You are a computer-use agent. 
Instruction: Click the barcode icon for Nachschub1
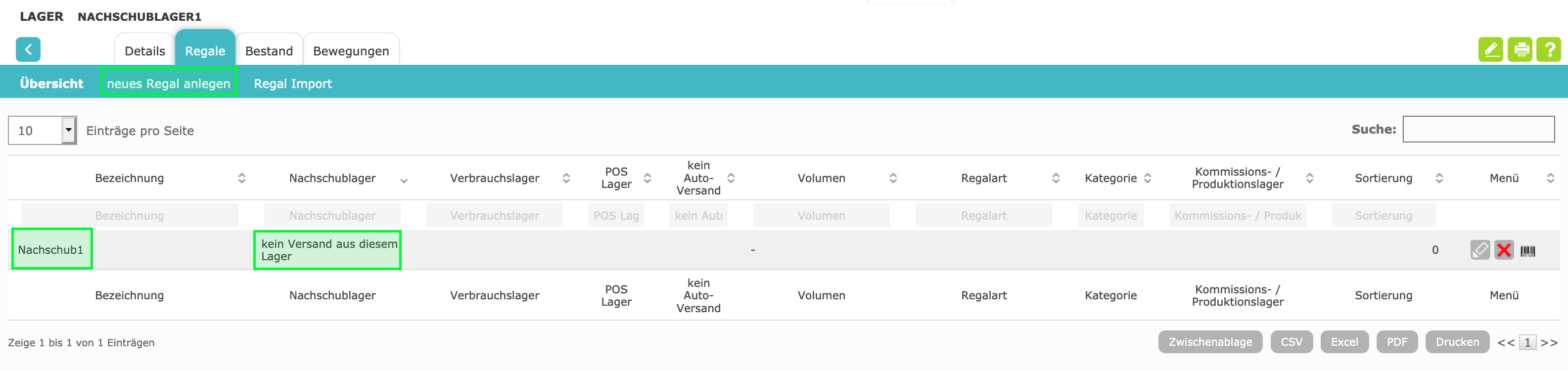[x=1527, y=250]
